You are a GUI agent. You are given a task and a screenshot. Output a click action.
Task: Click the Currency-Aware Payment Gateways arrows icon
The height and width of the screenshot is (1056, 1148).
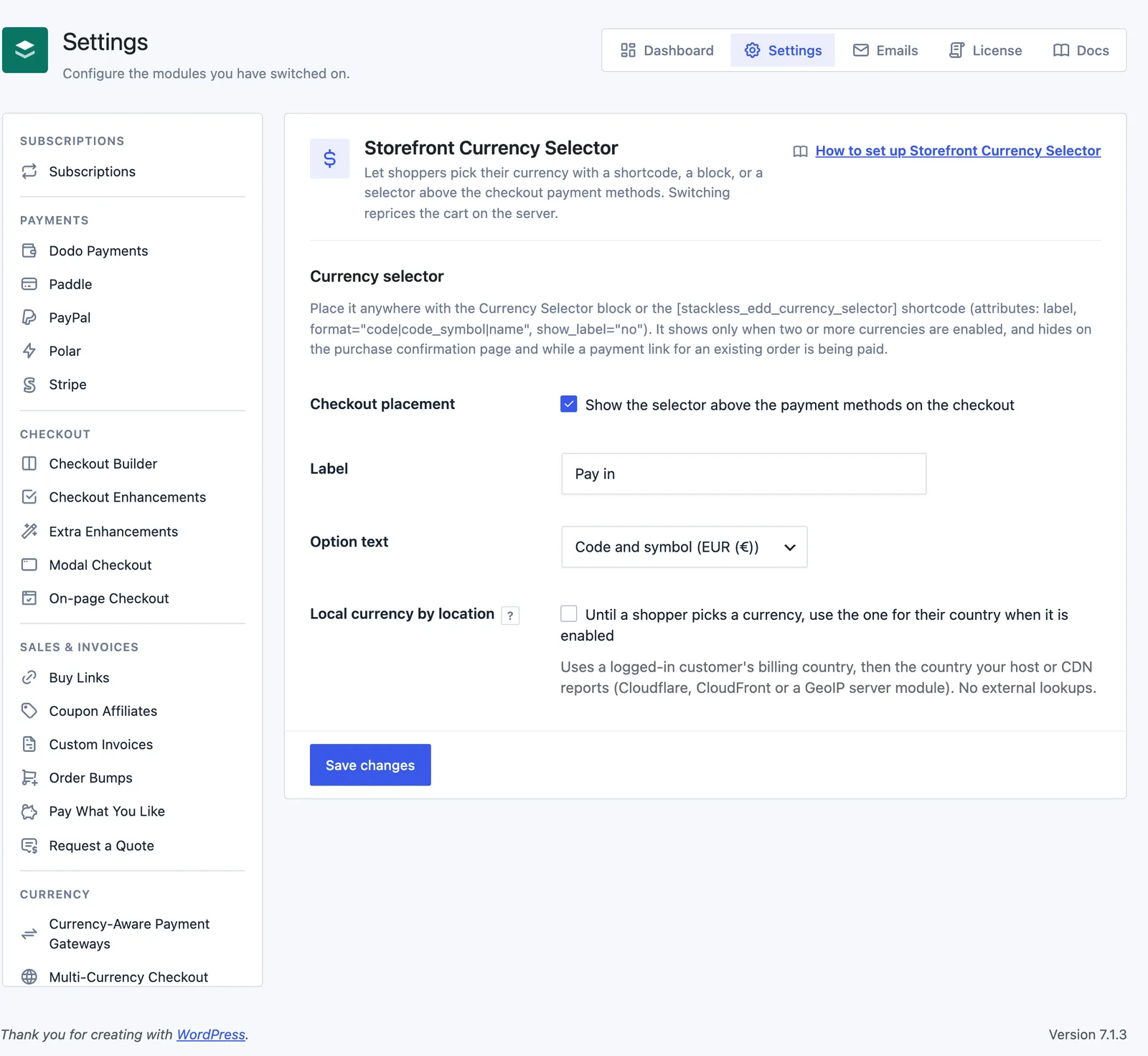coord(29,934)
